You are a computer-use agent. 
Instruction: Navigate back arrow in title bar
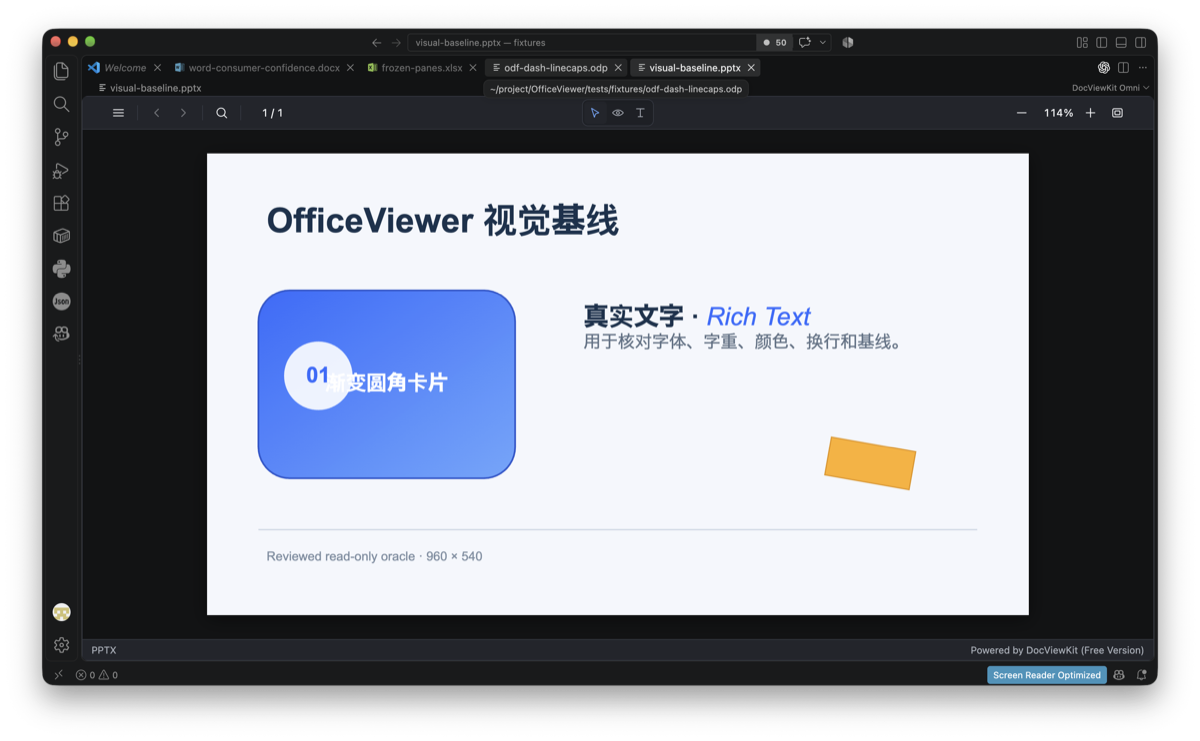[376, 43]
